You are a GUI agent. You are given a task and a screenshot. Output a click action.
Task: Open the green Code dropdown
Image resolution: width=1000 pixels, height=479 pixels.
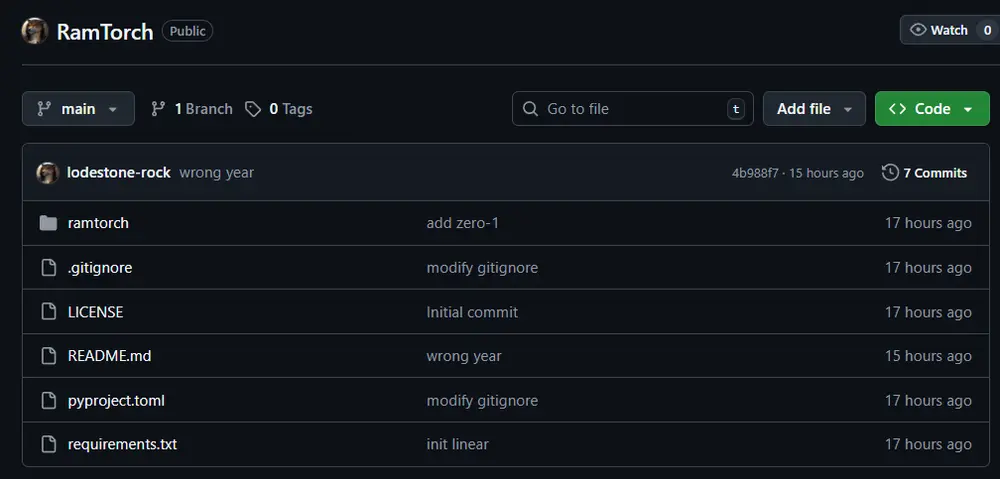click(x=931, y=109)
